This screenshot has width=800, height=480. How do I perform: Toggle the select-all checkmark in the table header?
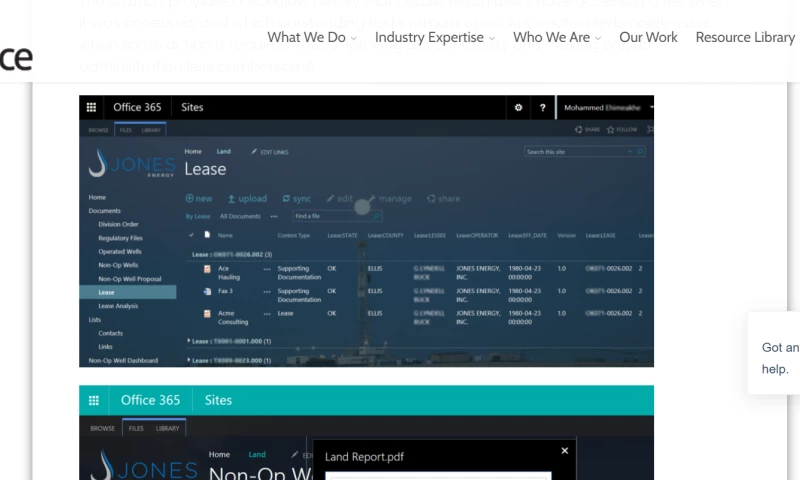click(x=191, y=235)
